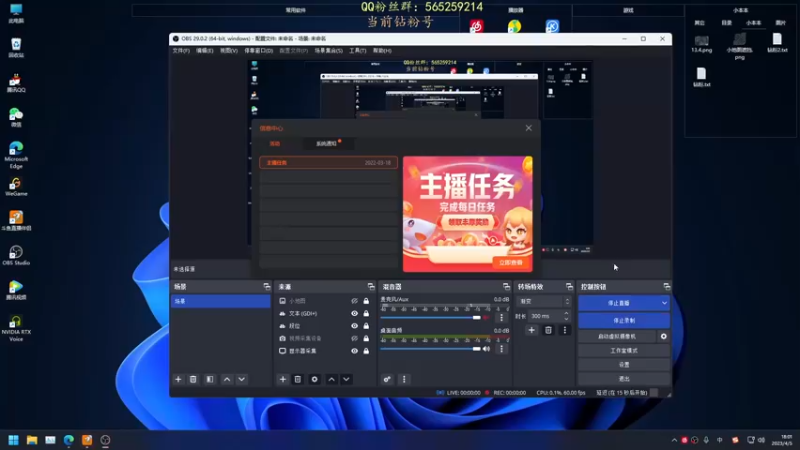
Task: Unmute the Mic/Aux channel
Action: [x=486, y=317]
